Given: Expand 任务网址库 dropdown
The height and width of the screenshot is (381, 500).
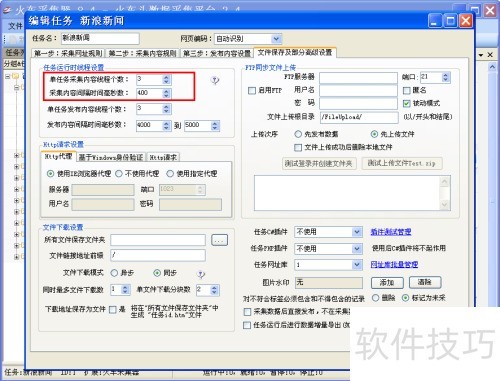Looking at the screenshot, I should click(x=357, y=265).
